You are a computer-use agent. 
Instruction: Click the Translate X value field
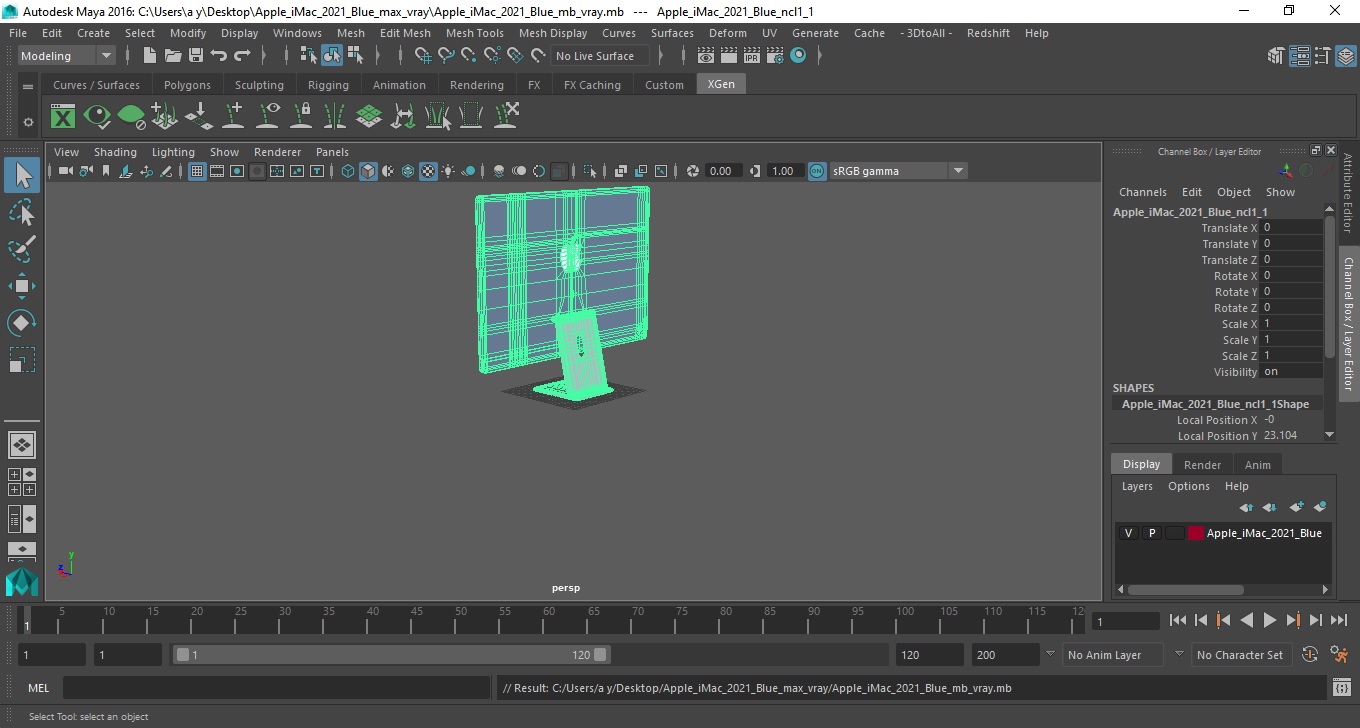1292,228
